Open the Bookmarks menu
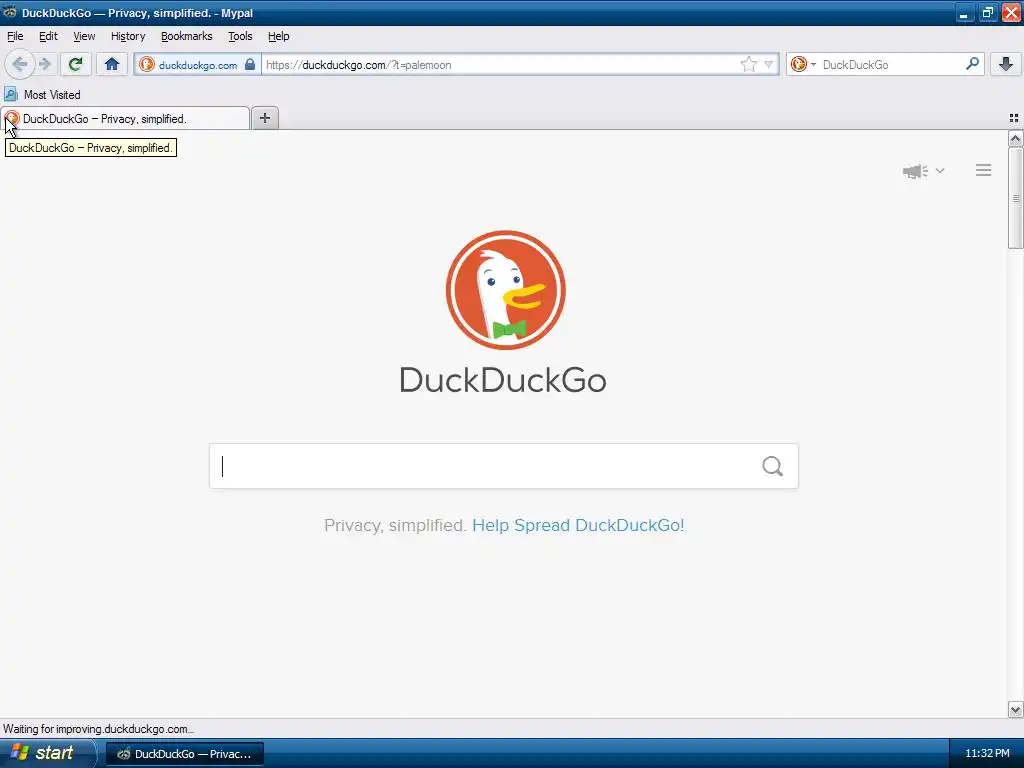This screenshot has height=768, width=1024. [x=187, y=36]
